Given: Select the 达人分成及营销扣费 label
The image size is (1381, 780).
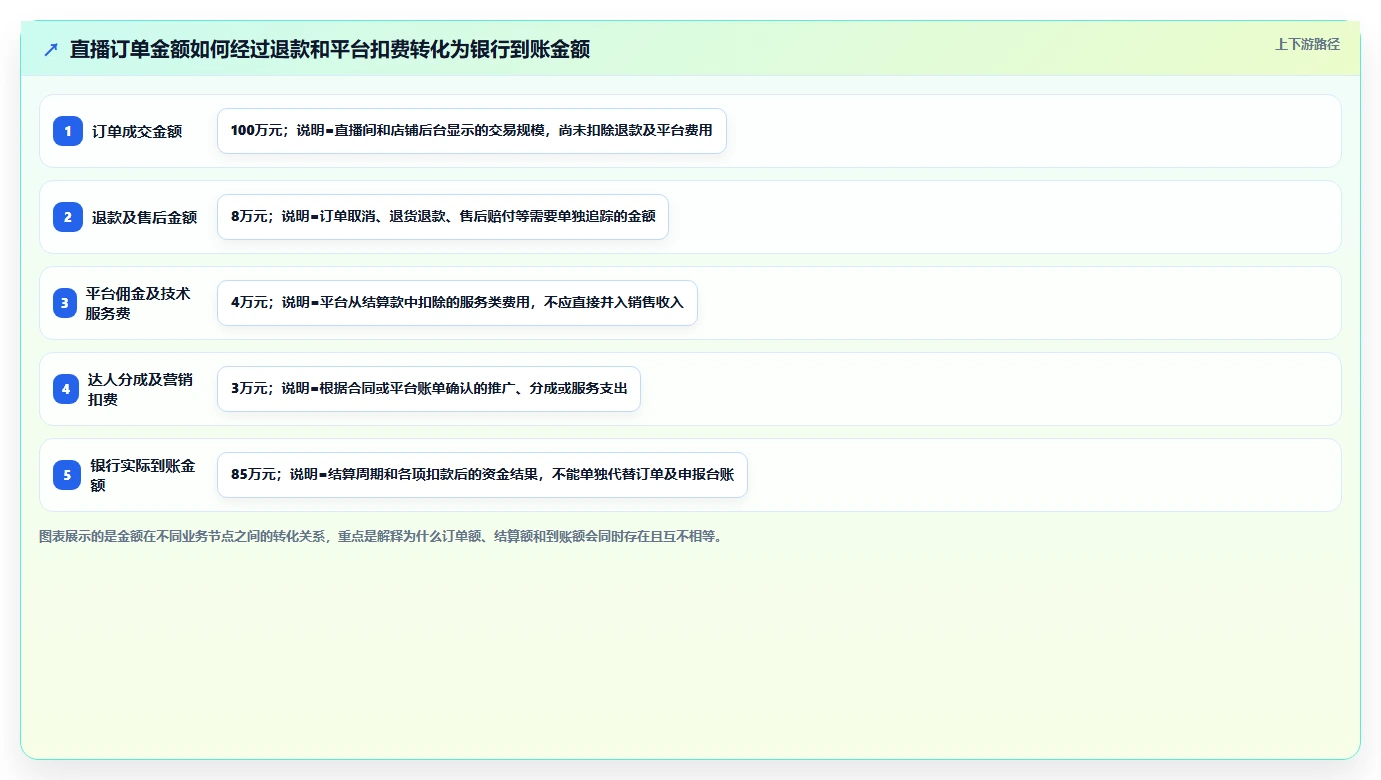Looking at the screenshot, I should click(x=140, y=389).
